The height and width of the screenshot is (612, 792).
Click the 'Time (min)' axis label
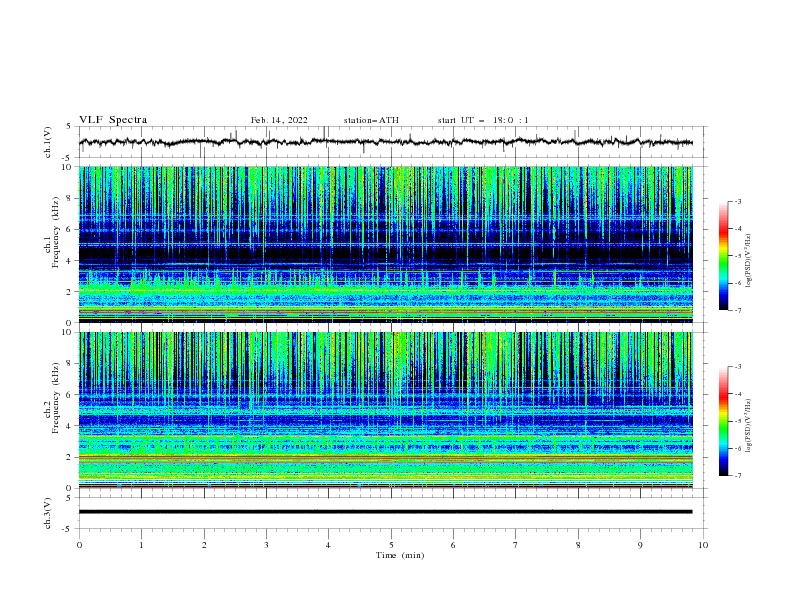point(400,555)
